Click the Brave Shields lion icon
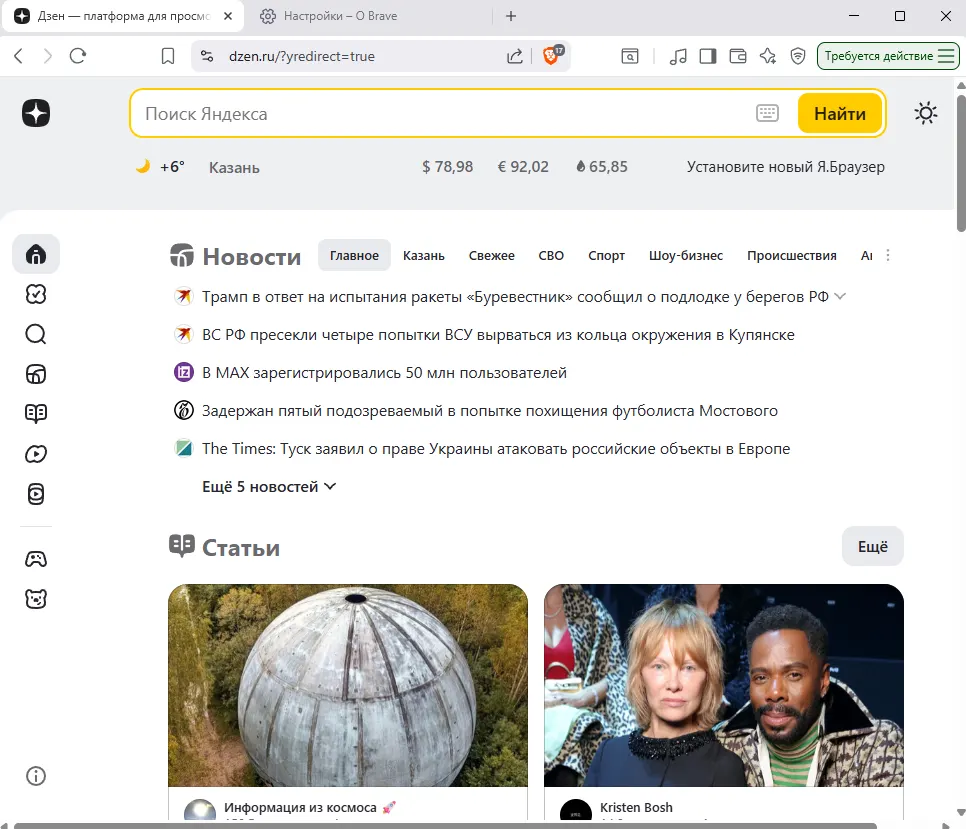 549,56
